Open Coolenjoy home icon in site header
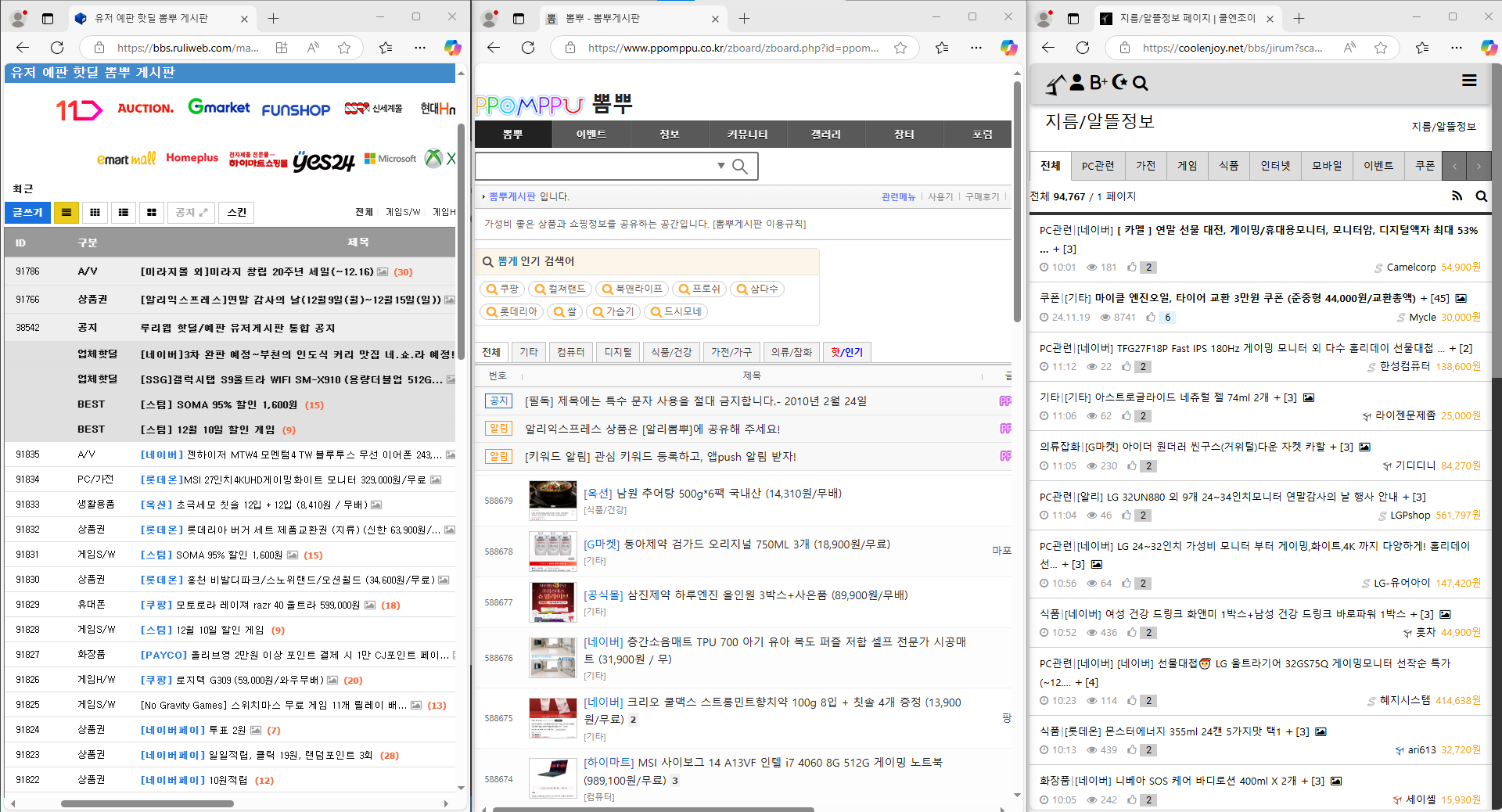1502x812 pixels. 1056,83
